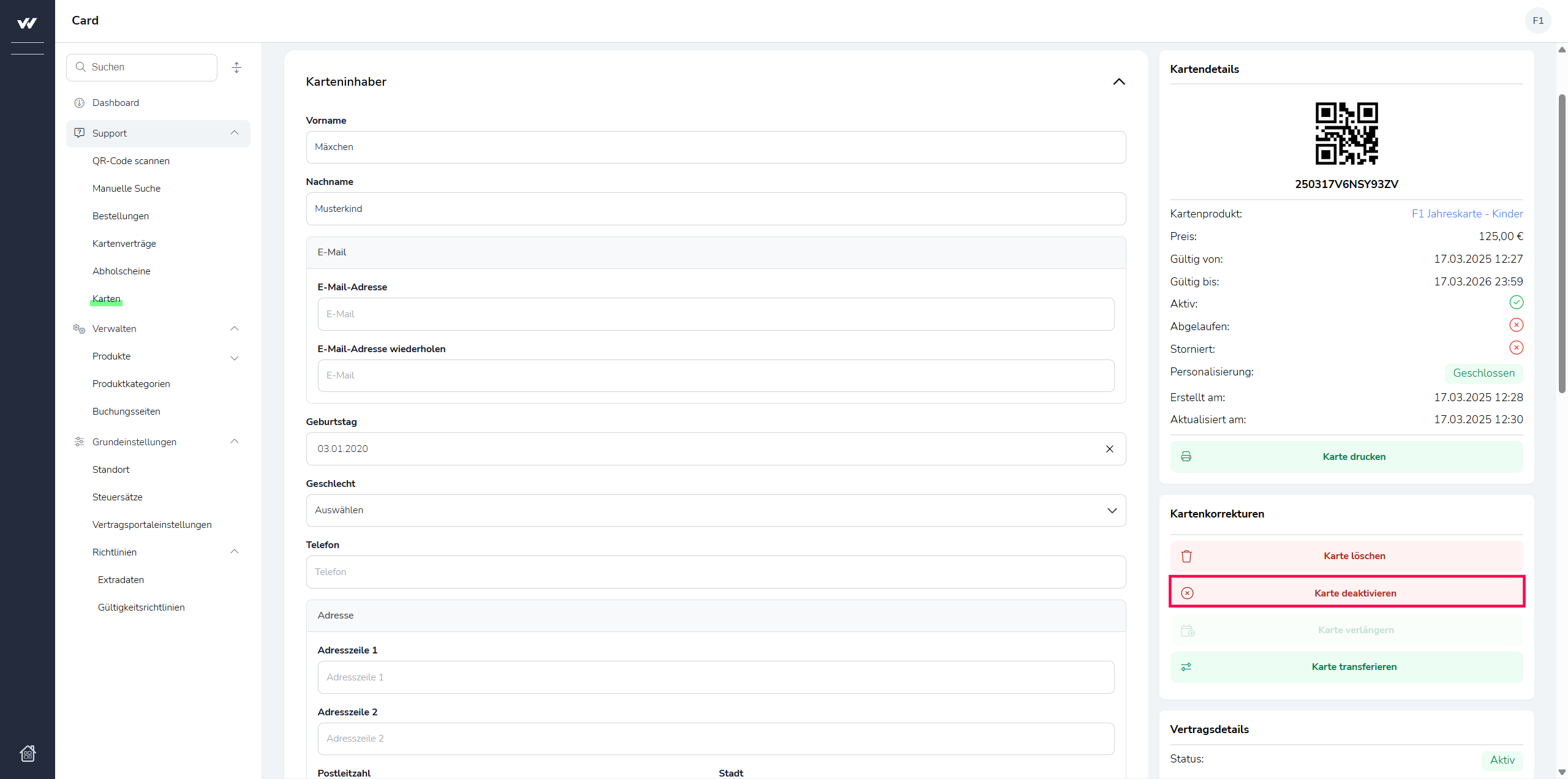Open the Bestellungen menu item

(x=121, y=216)
